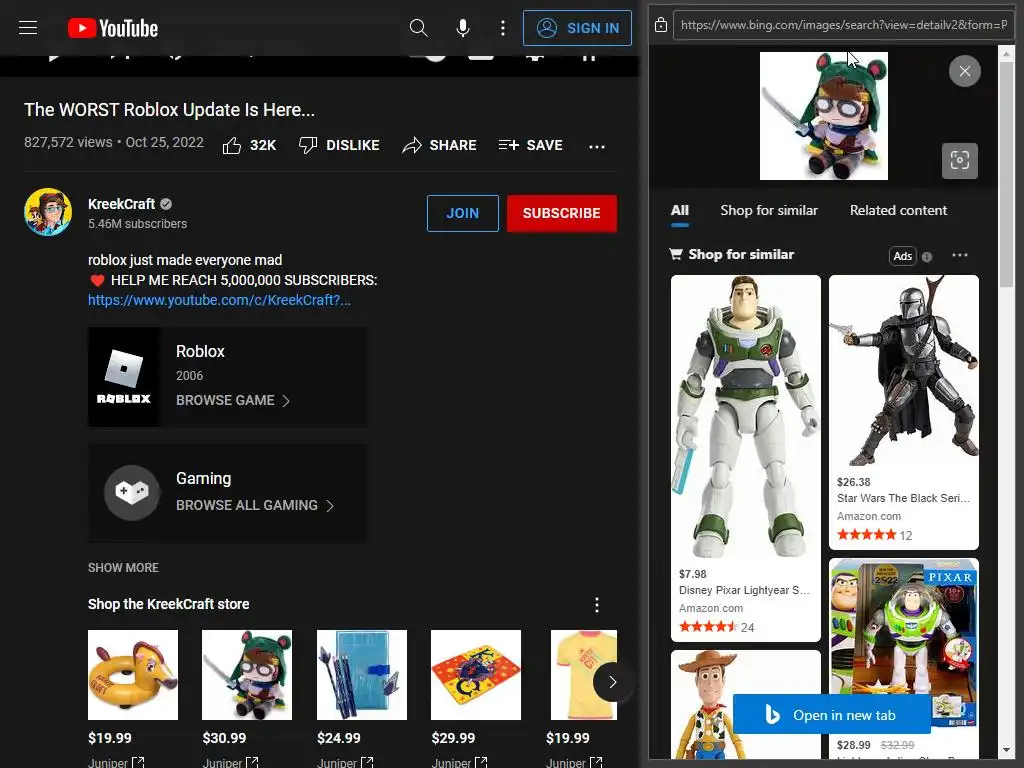Click the plush doll preview image in Bing panel

point(824,116)
